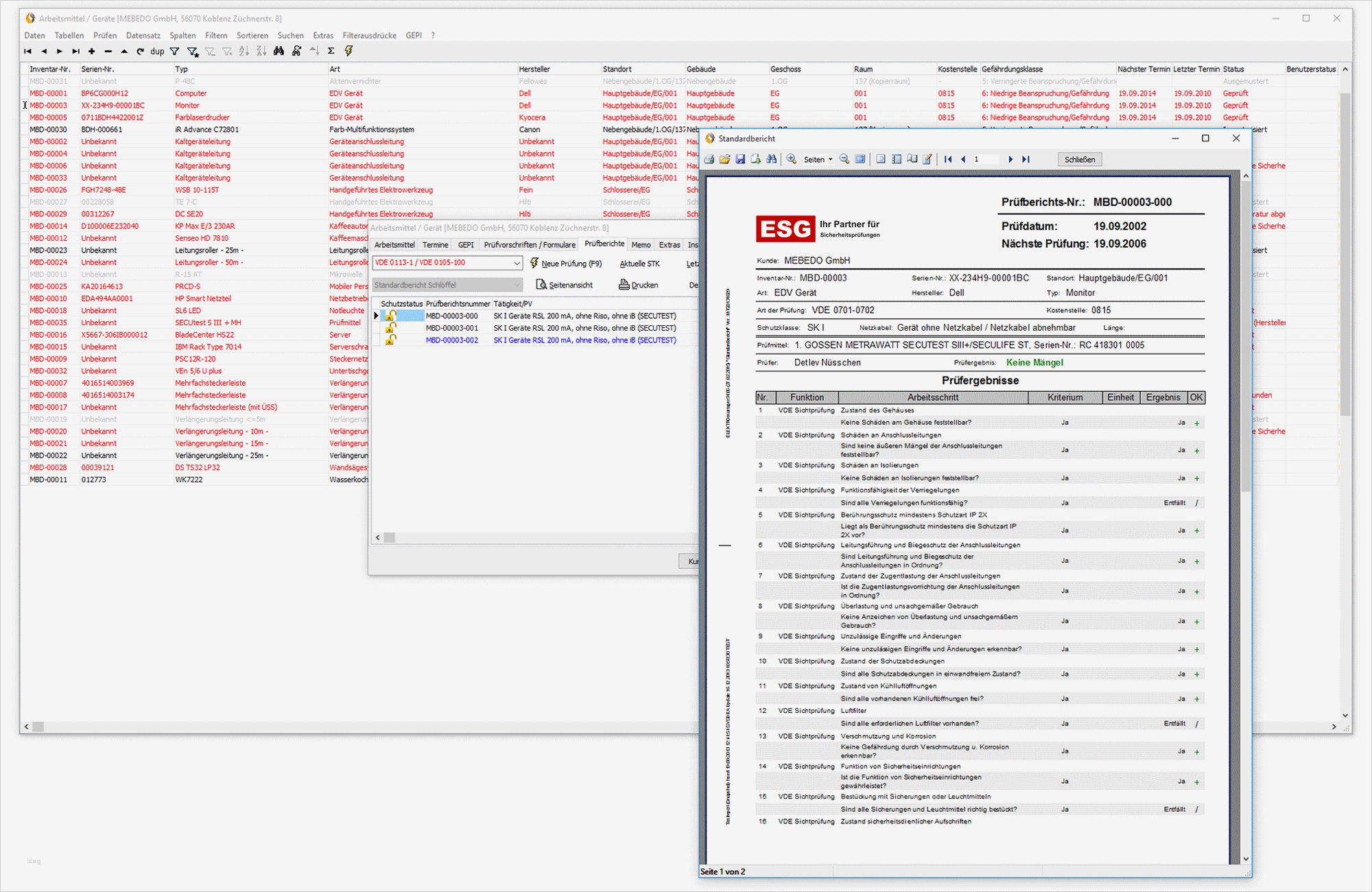This screenshot has width=1372, height=892.
Task: Click the funnel filter icon
Action: pyautogui.click(x=175, y=51)
